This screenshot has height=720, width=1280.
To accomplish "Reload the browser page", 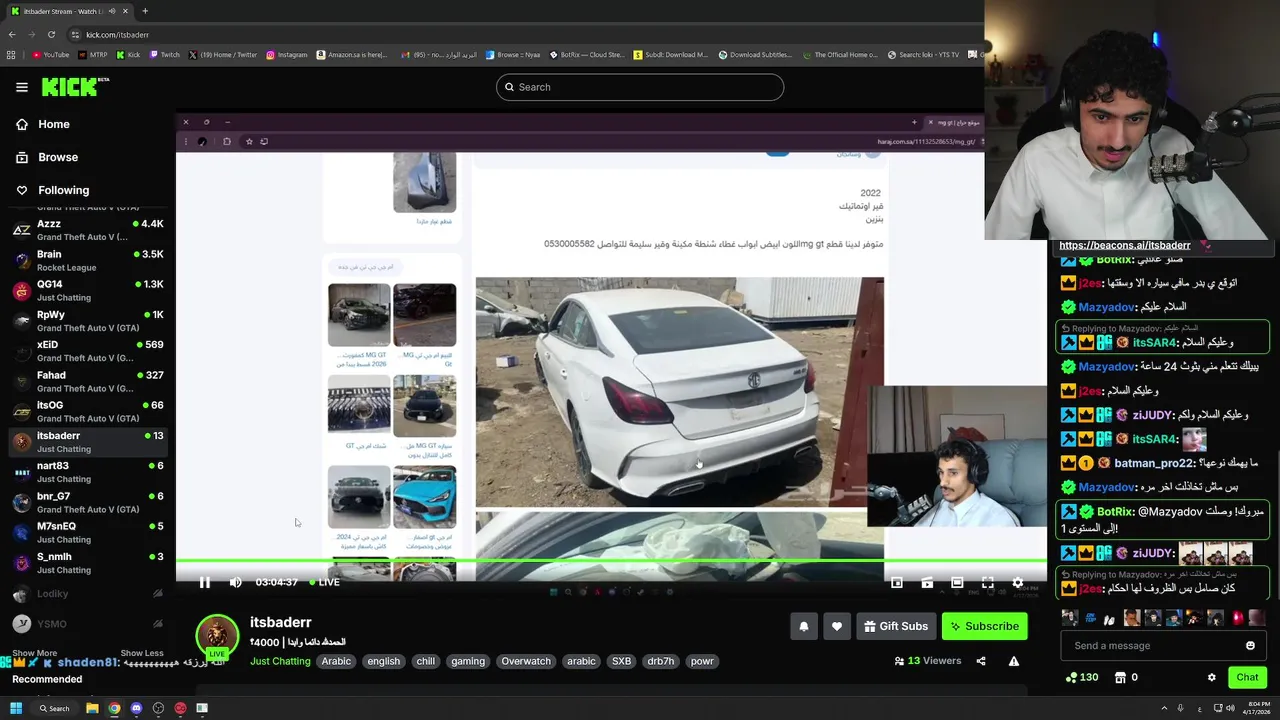I will 51,34.
